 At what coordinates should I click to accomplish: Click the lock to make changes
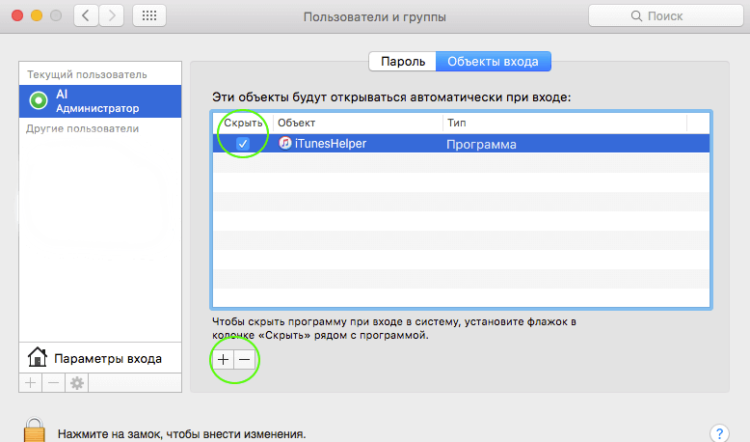tap(34, 430)
